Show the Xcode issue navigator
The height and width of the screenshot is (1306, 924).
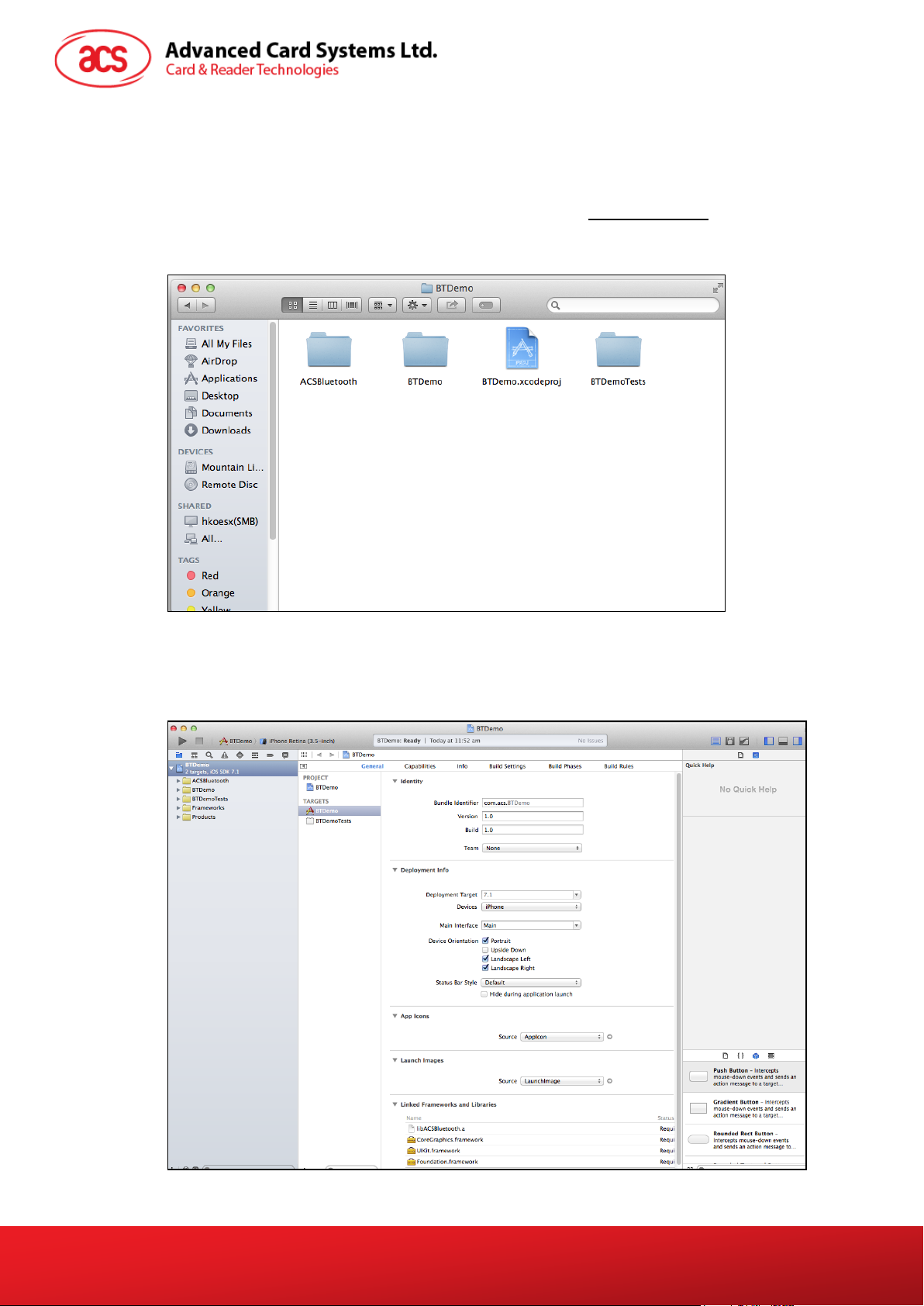click(224, 755)
